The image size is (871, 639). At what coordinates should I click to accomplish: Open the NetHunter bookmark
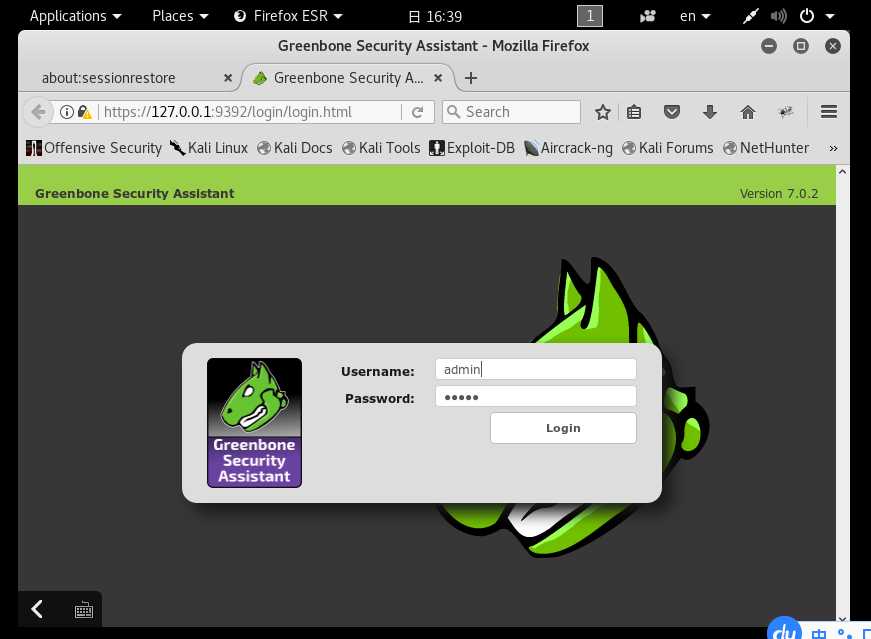click(766, 148)
